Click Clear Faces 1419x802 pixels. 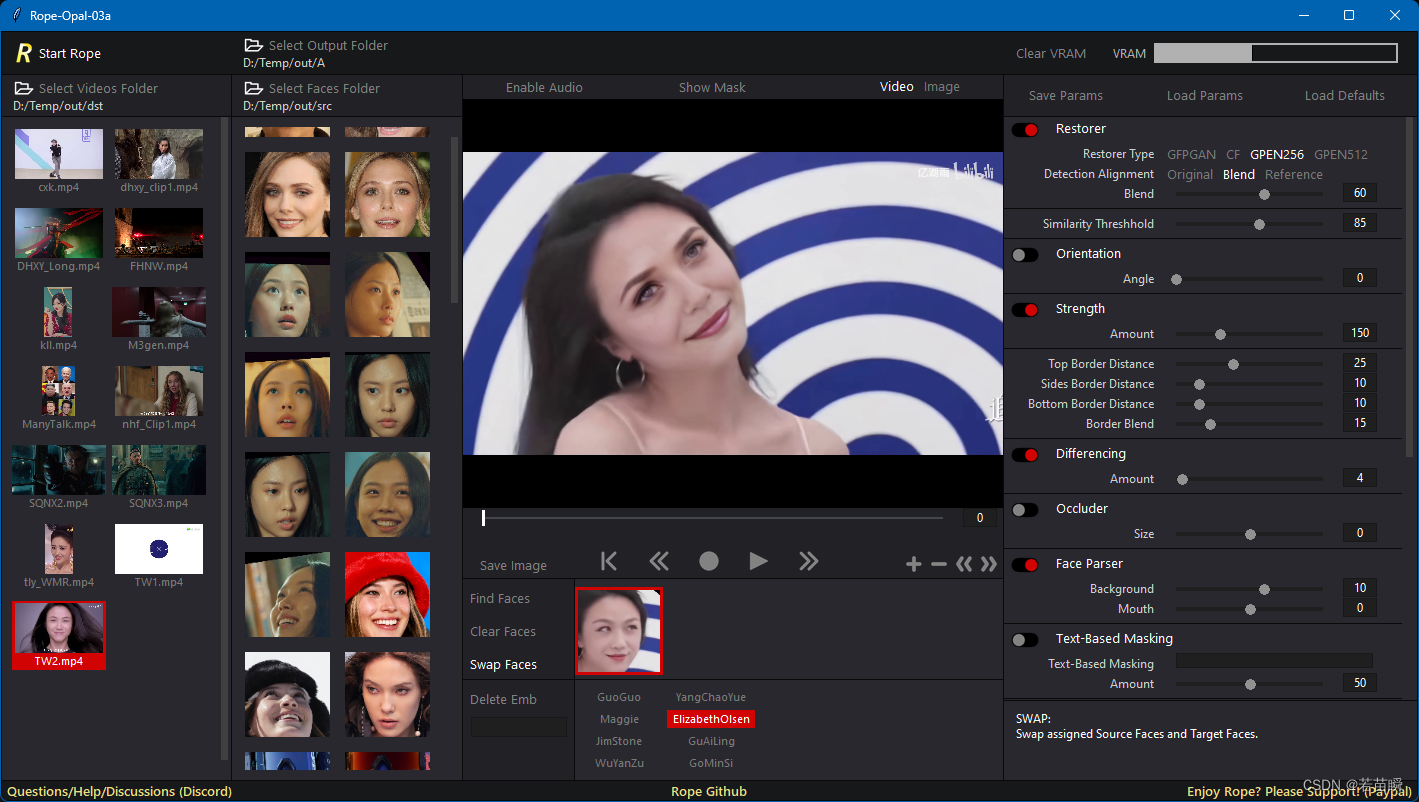coord(503,631)
